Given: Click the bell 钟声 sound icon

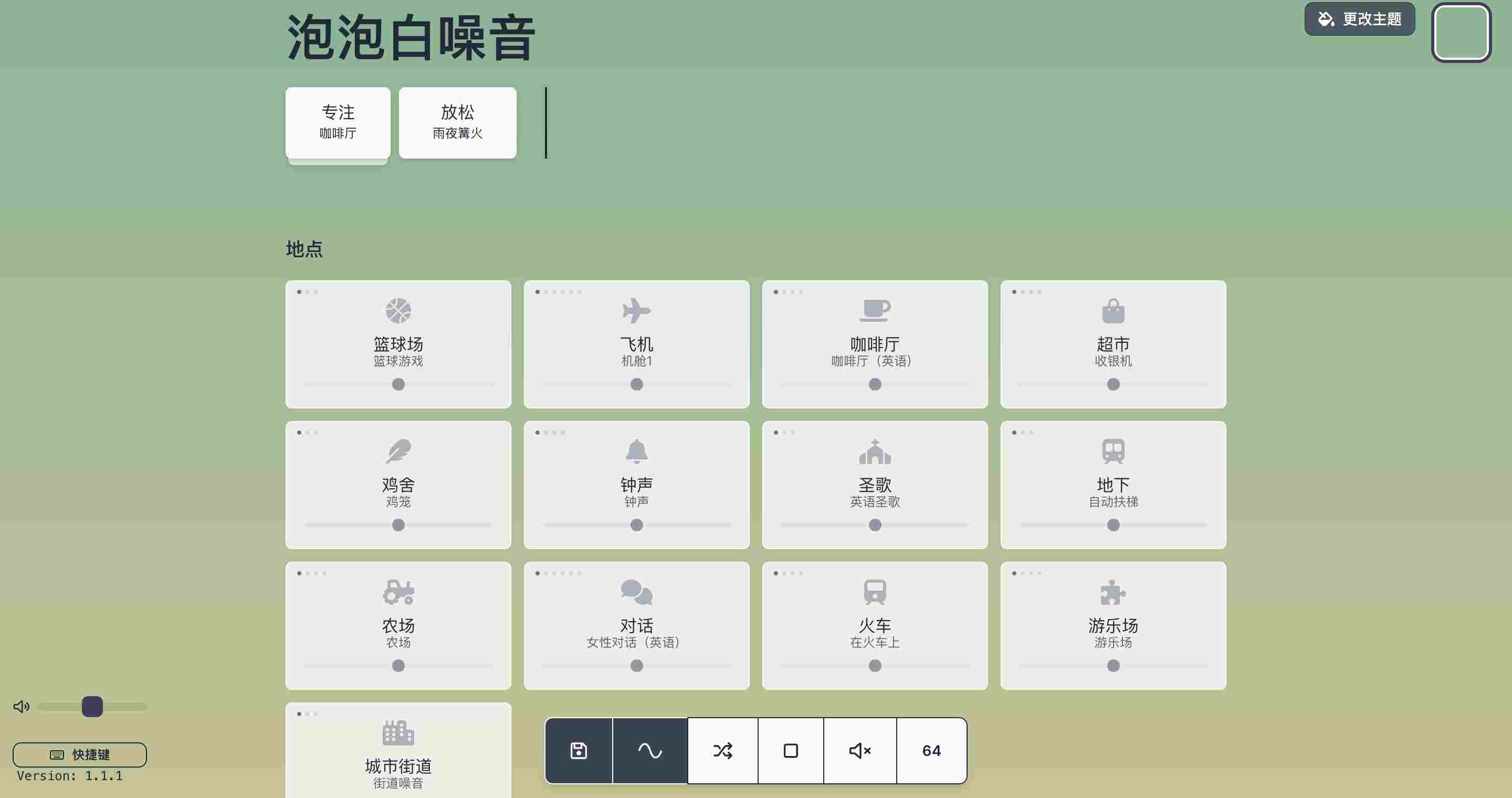Looking at the screenshot, I should (x=636, y=451).
